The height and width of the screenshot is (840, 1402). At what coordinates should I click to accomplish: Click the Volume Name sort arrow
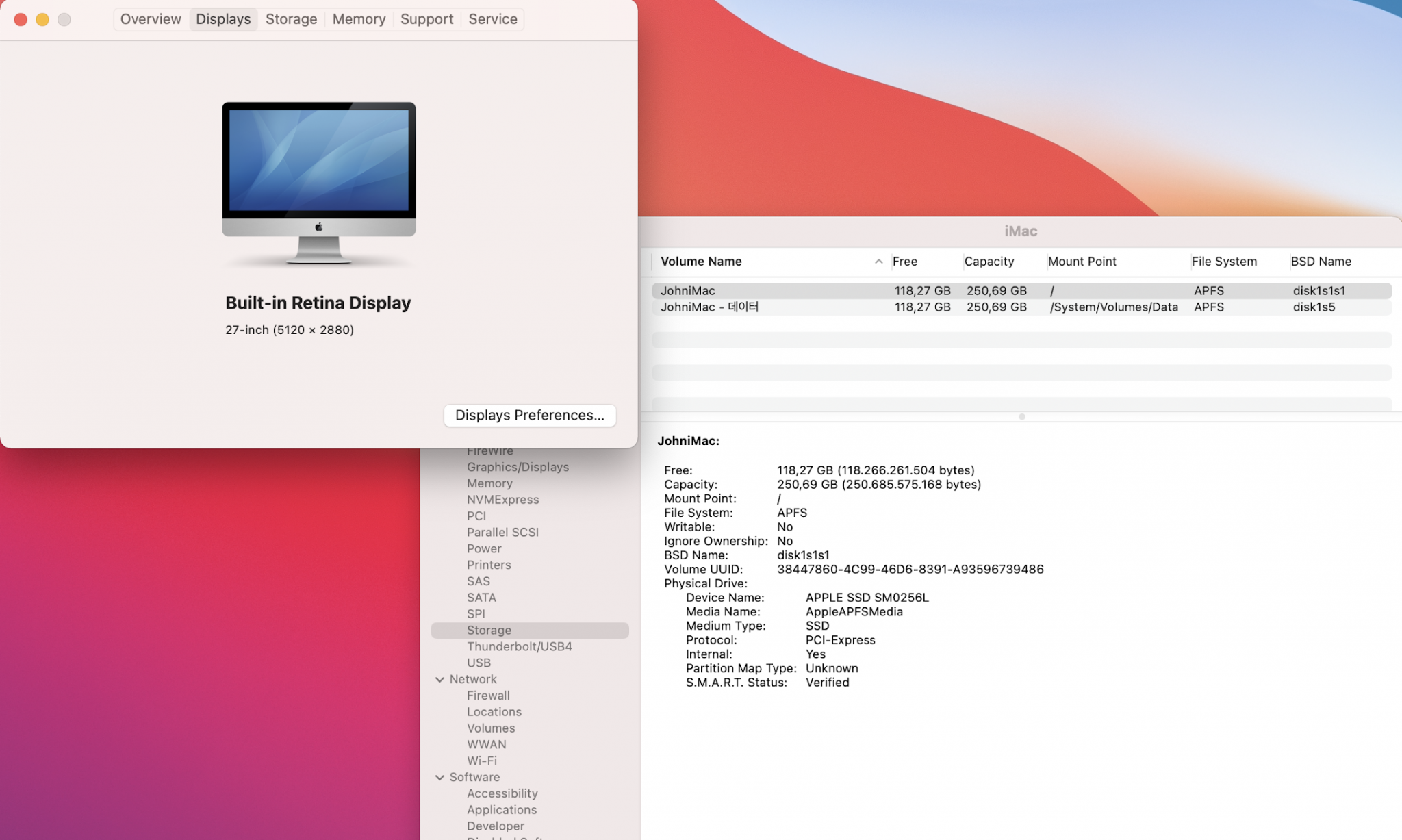coord(878,262)
